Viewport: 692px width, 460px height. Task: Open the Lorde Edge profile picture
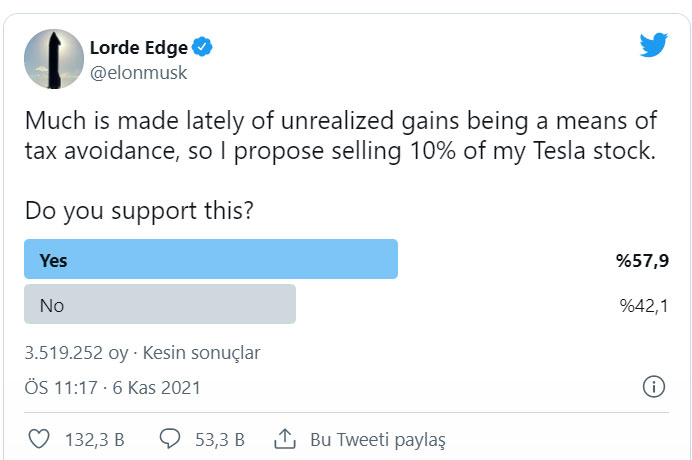tap(52, 58)
